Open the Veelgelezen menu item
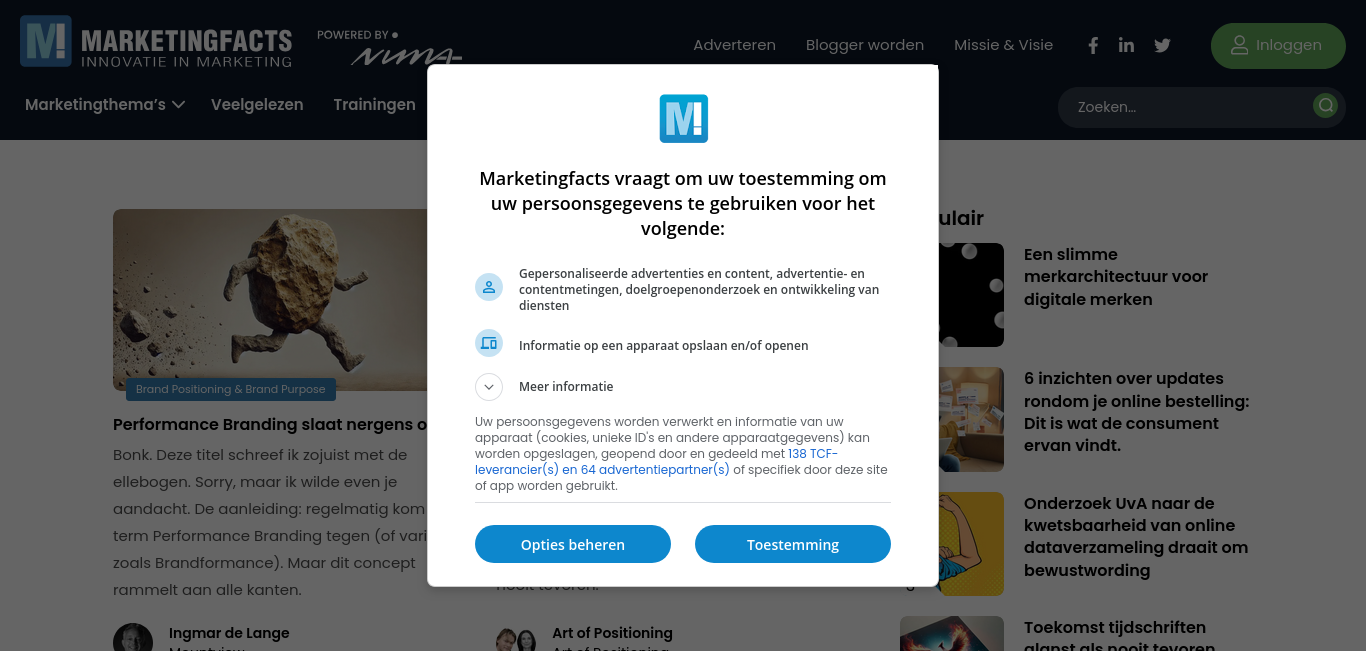 click(x=257, y=104)
